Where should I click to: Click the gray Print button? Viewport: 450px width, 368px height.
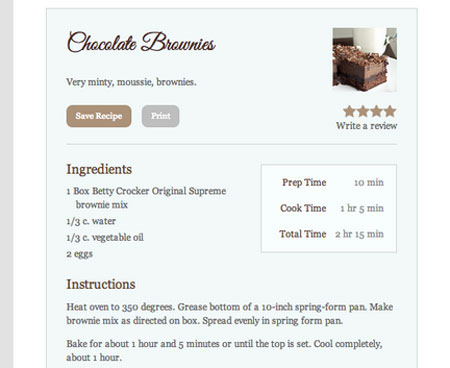(x=160, y=116)
